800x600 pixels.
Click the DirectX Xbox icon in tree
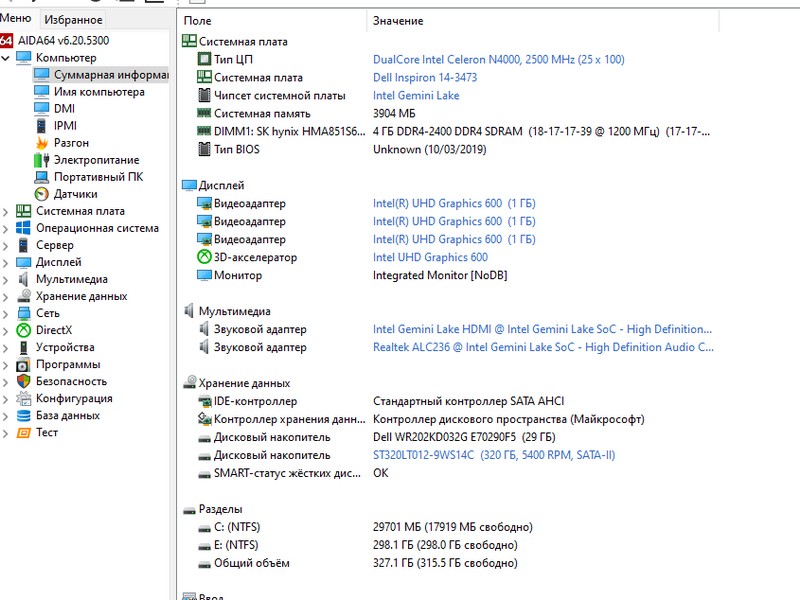(x=23, y=330)
